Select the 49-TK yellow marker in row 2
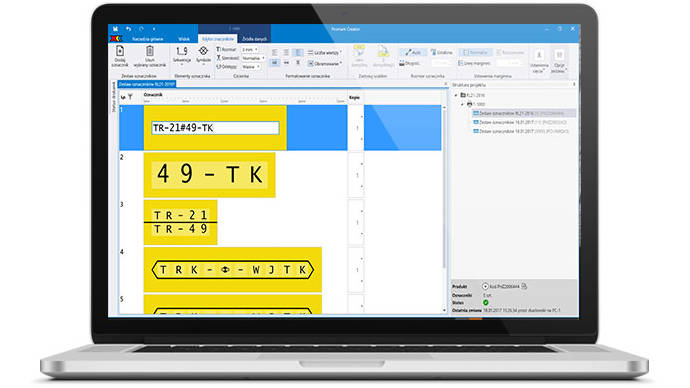Screen dimensions: 690x388 [x=209, y=175]
